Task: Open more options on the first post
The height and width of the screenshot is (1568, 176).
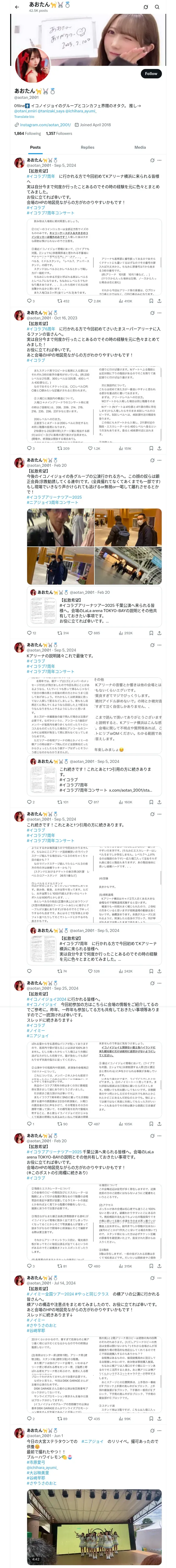Action: [160, 160]
